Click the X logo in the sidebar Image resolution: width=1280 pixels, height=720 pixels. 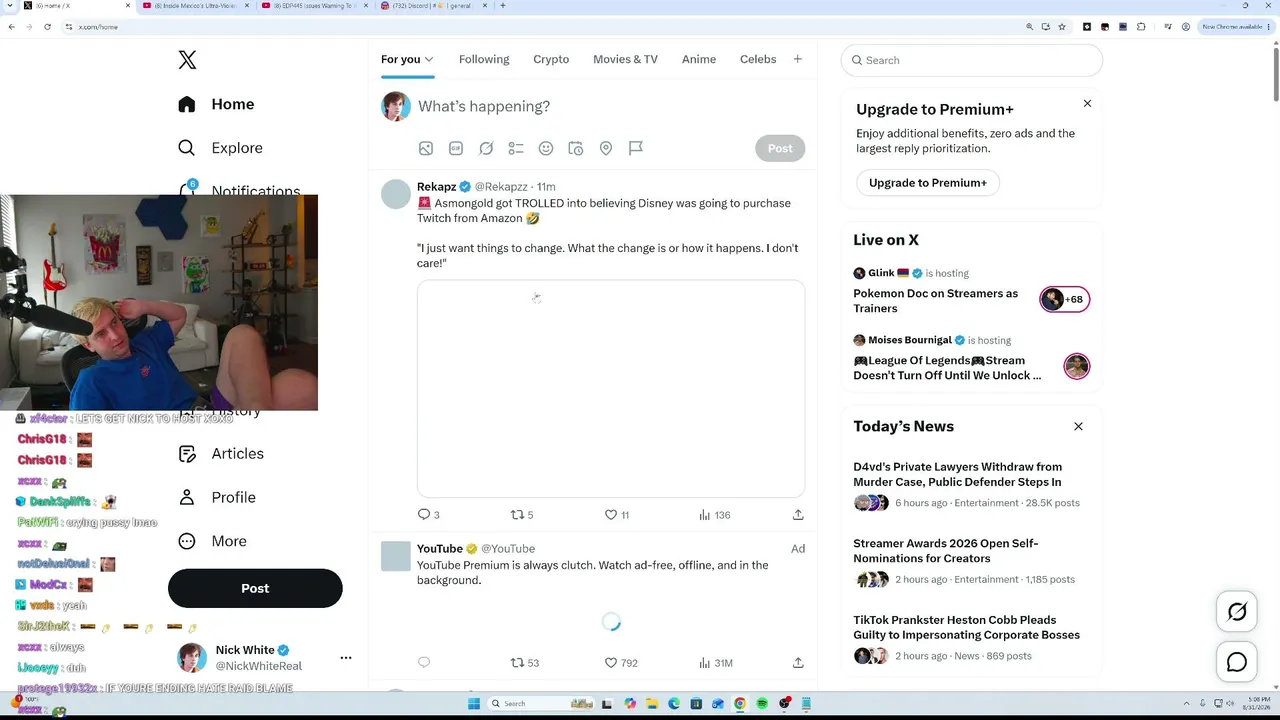point(187,60)
